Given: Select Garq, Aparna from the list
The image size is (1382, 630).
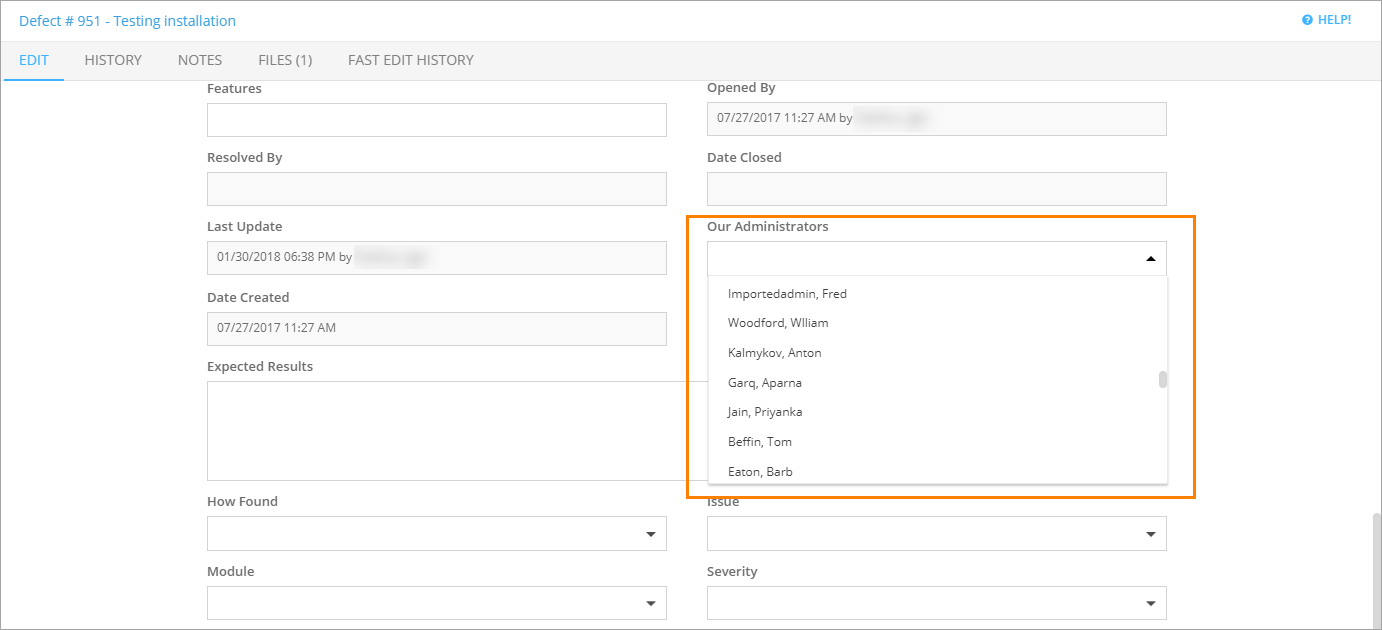Looking at the screenshot, I should pyautogui.click(x=765, y=383).
